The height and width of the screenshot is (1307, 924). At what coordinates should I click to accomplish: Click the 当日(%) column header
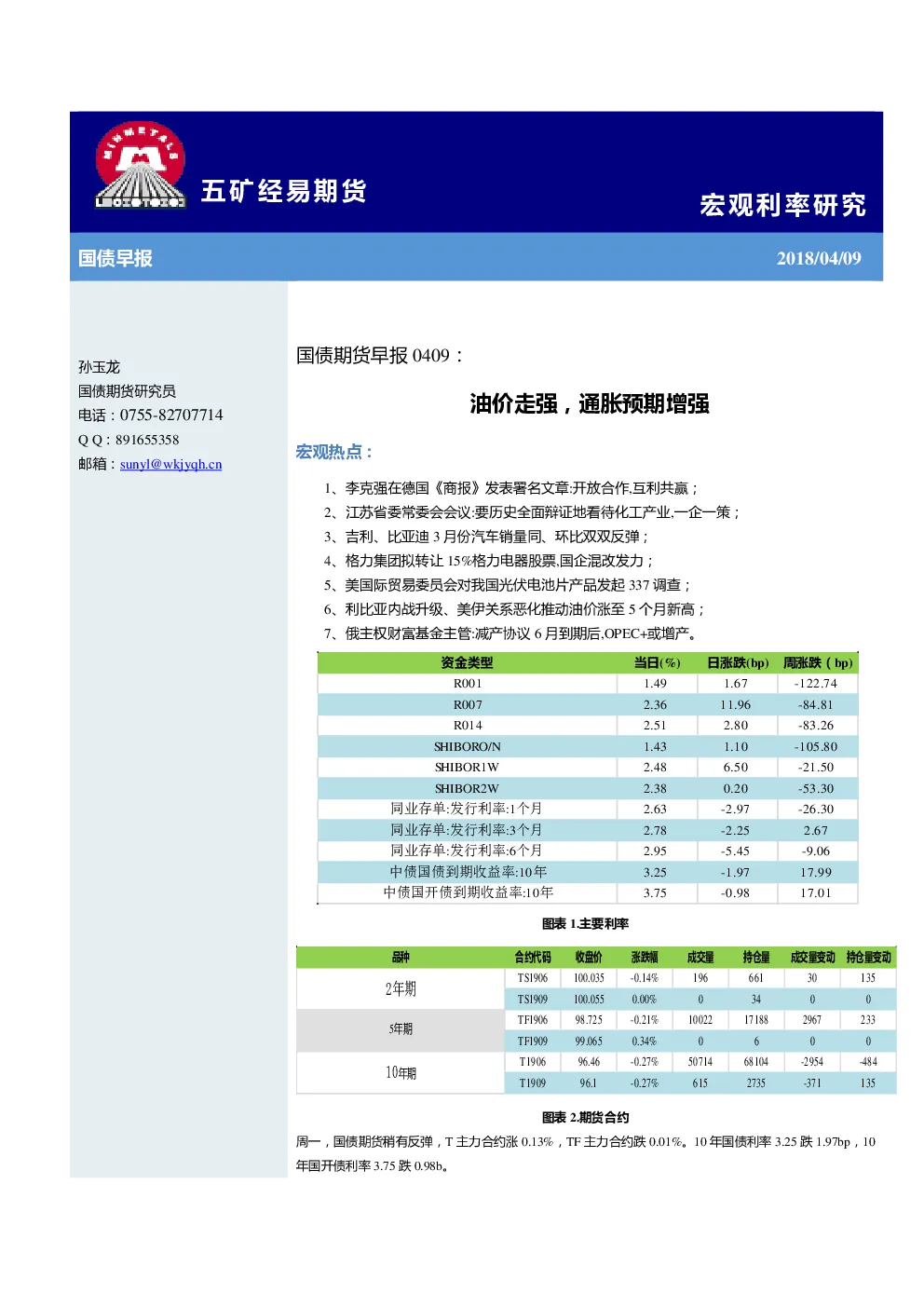[x=657, y=663]
